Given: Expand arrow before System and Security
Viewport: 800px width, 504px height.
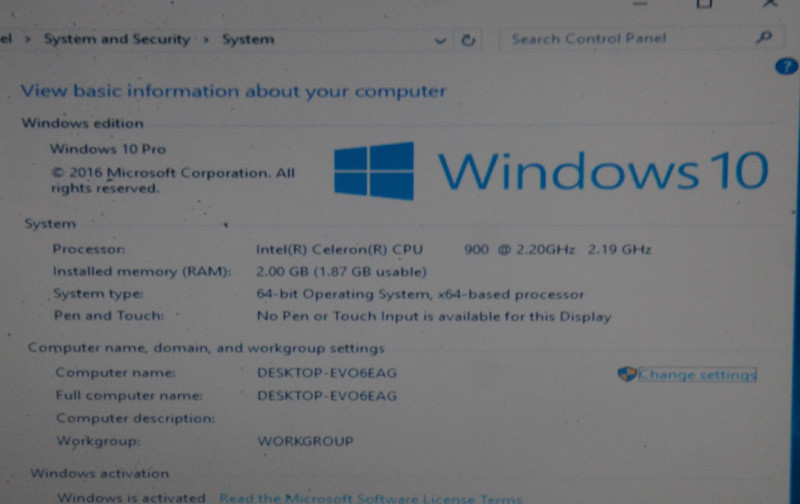Looking at the screenshot, I should [28, 39].
